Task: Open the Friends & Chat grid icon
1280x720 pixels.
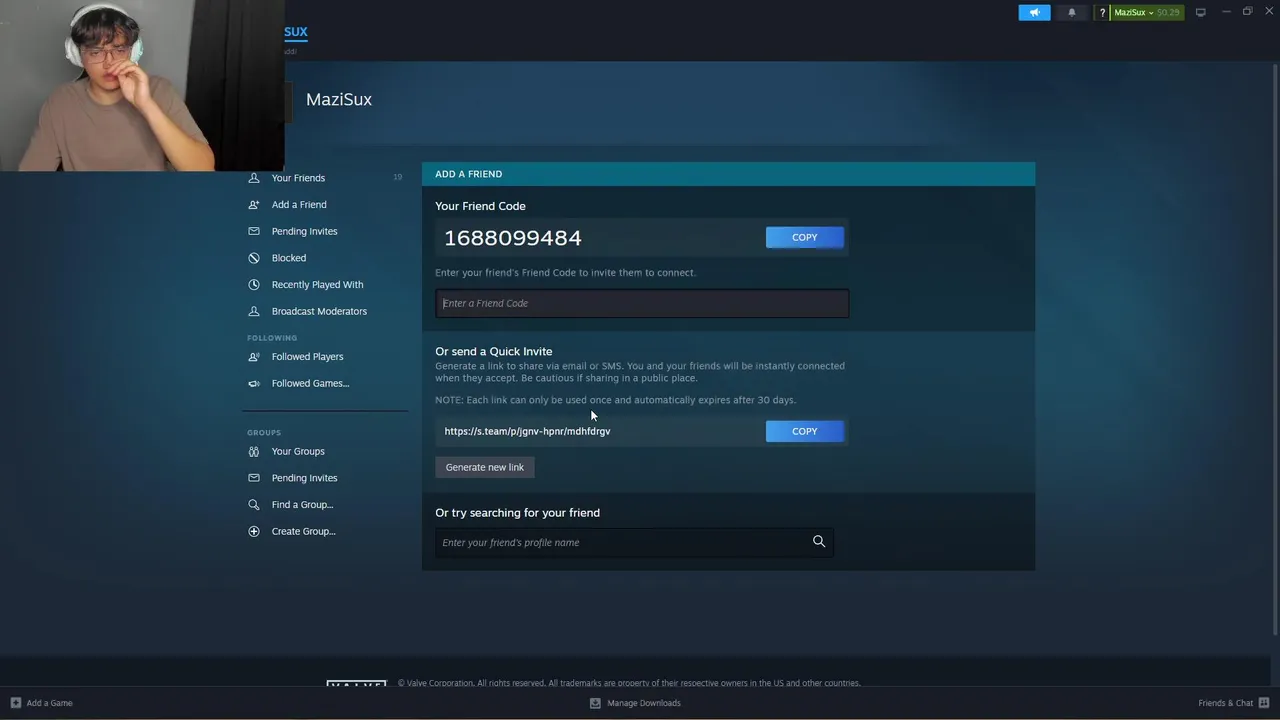Action: (1264, 703)
